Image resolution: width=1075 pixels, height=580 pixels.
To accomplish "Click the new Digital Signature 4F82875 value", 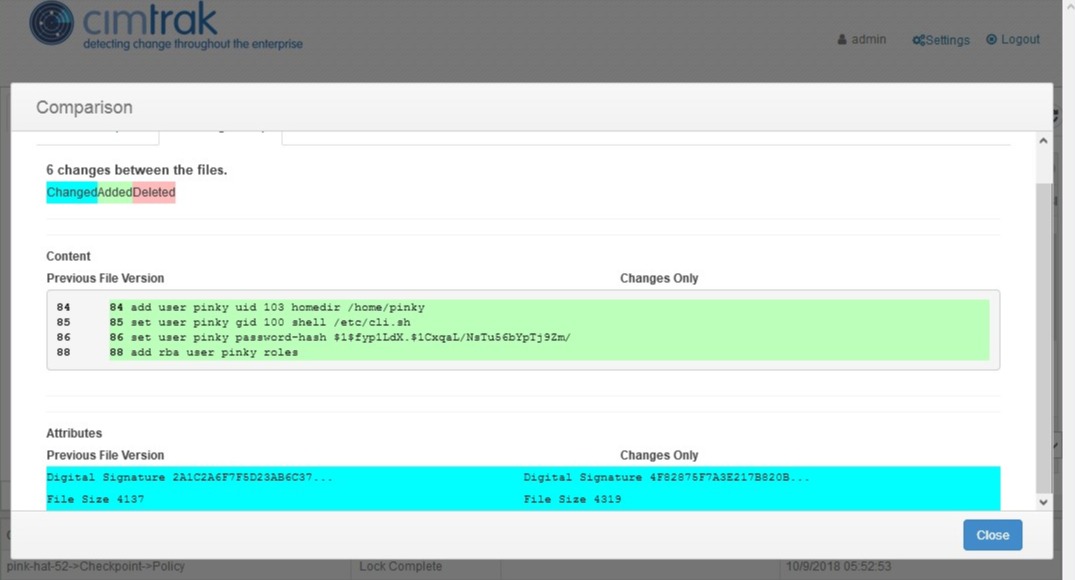I will click(666, 477).
